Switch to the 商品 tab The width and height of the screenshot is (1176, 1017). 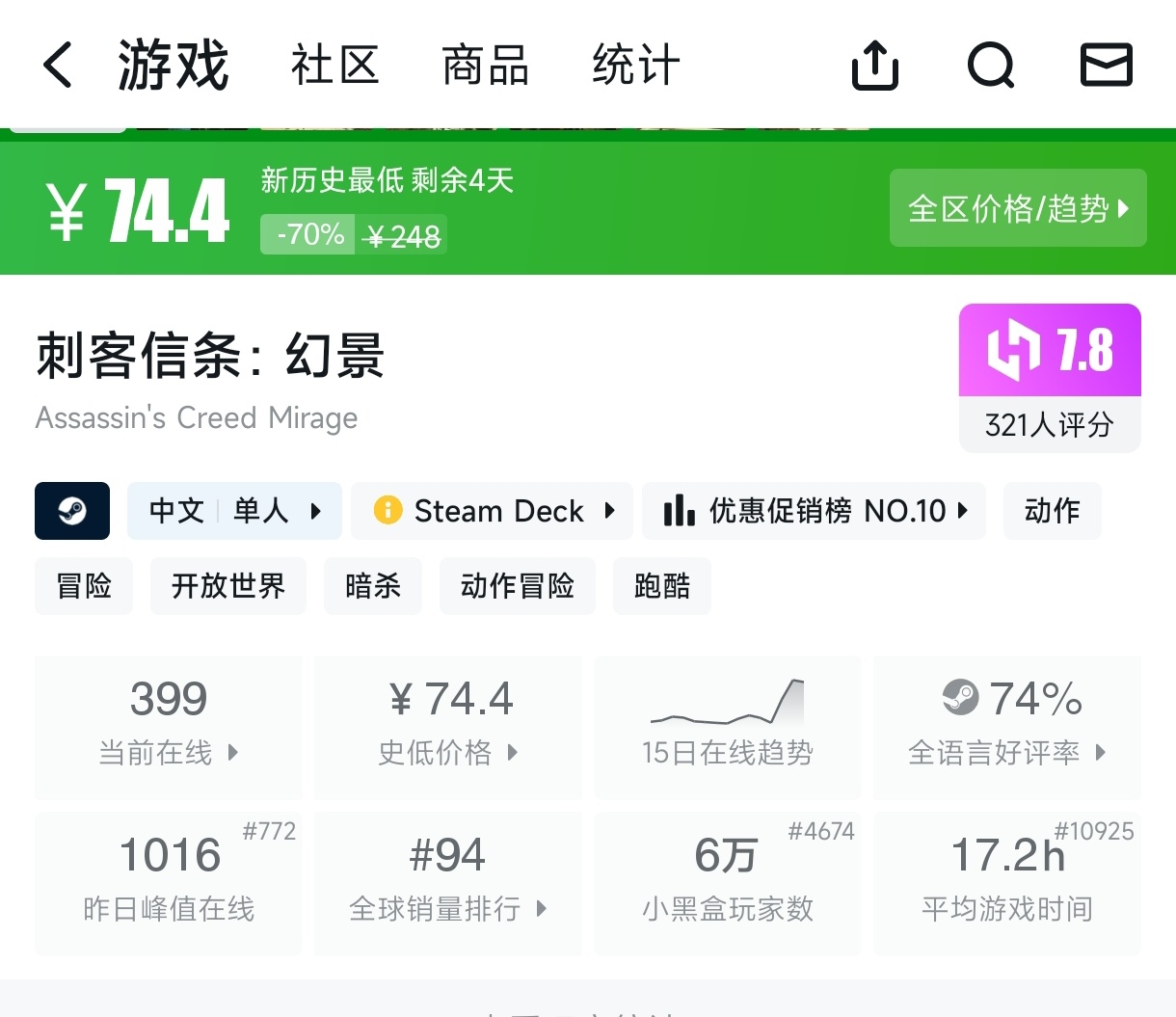485,66
